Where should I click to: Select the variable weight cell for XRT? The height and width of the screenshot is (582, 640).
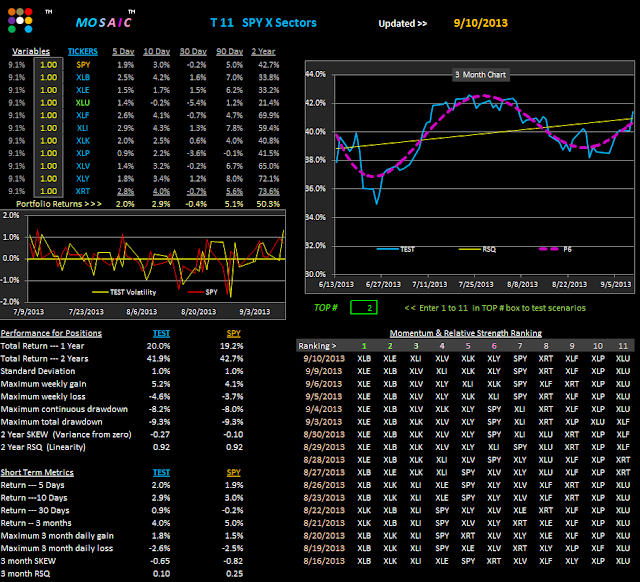coord(47,190)
